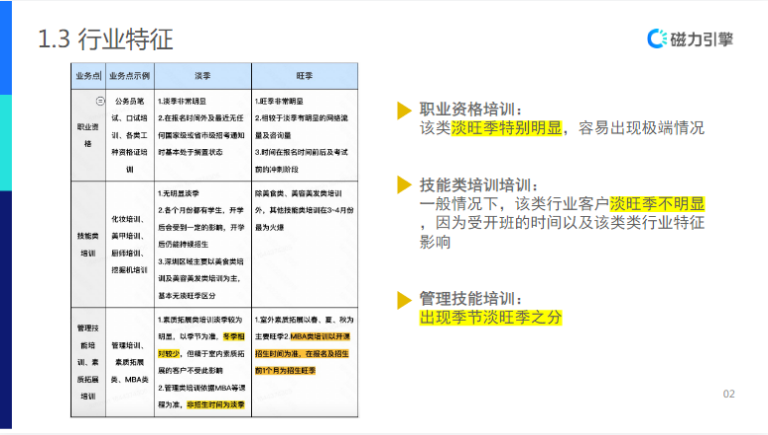Click the cell starting 除美食类、美容美发类培训
The image size is (768, 435).
tap(305, 244)
